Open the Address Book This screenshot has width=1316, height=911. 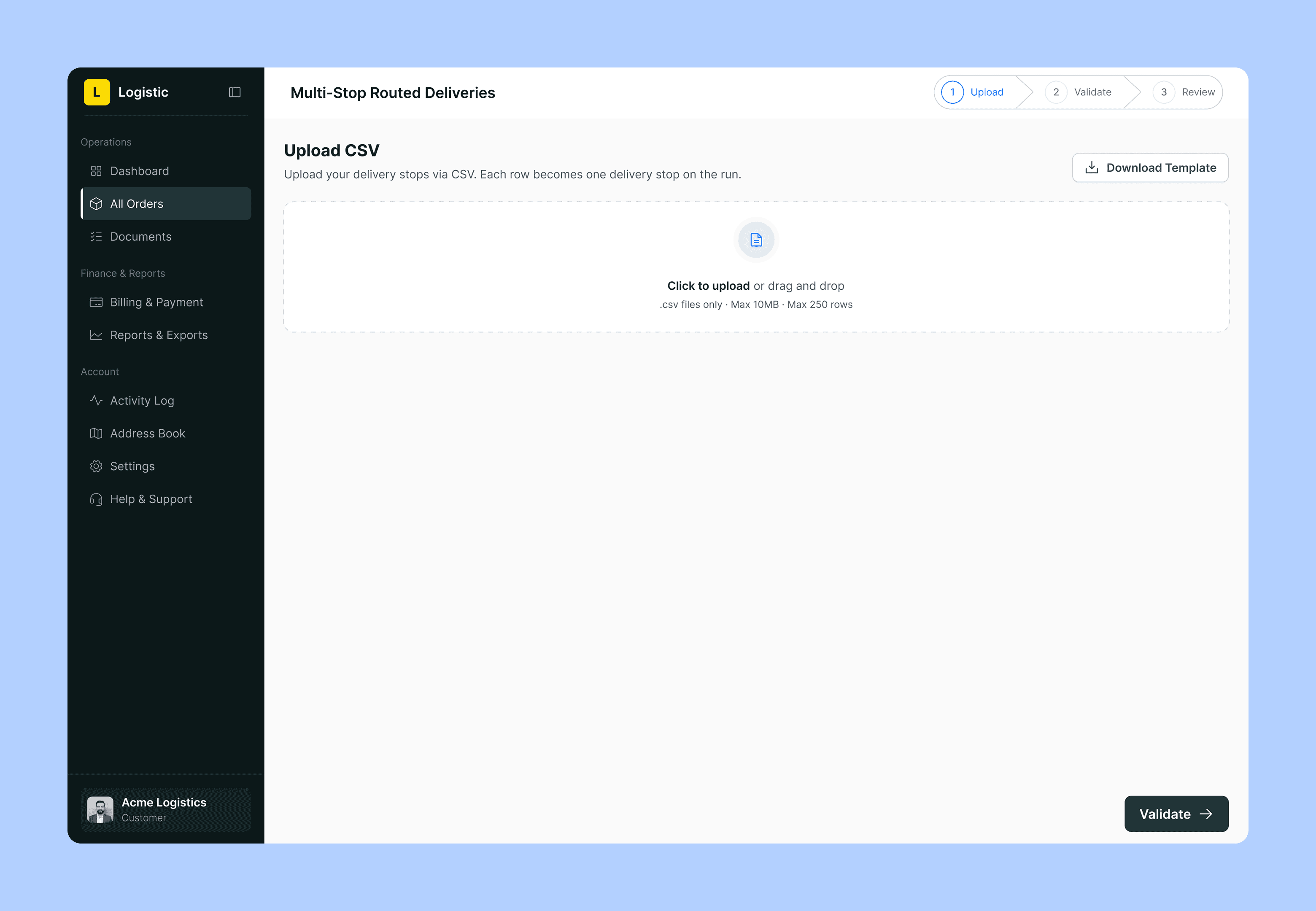pos(166,434)
